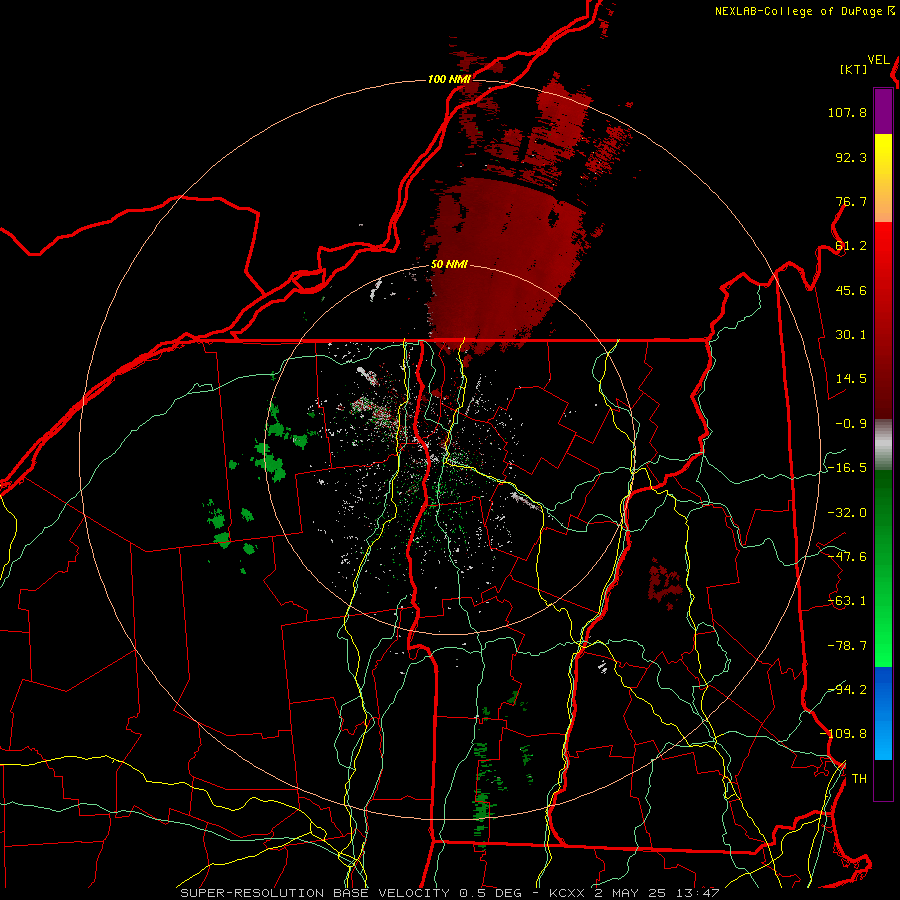The image size is (900, 900).
Task: Click the 61.2 legend value
Action: pos(851,246)
